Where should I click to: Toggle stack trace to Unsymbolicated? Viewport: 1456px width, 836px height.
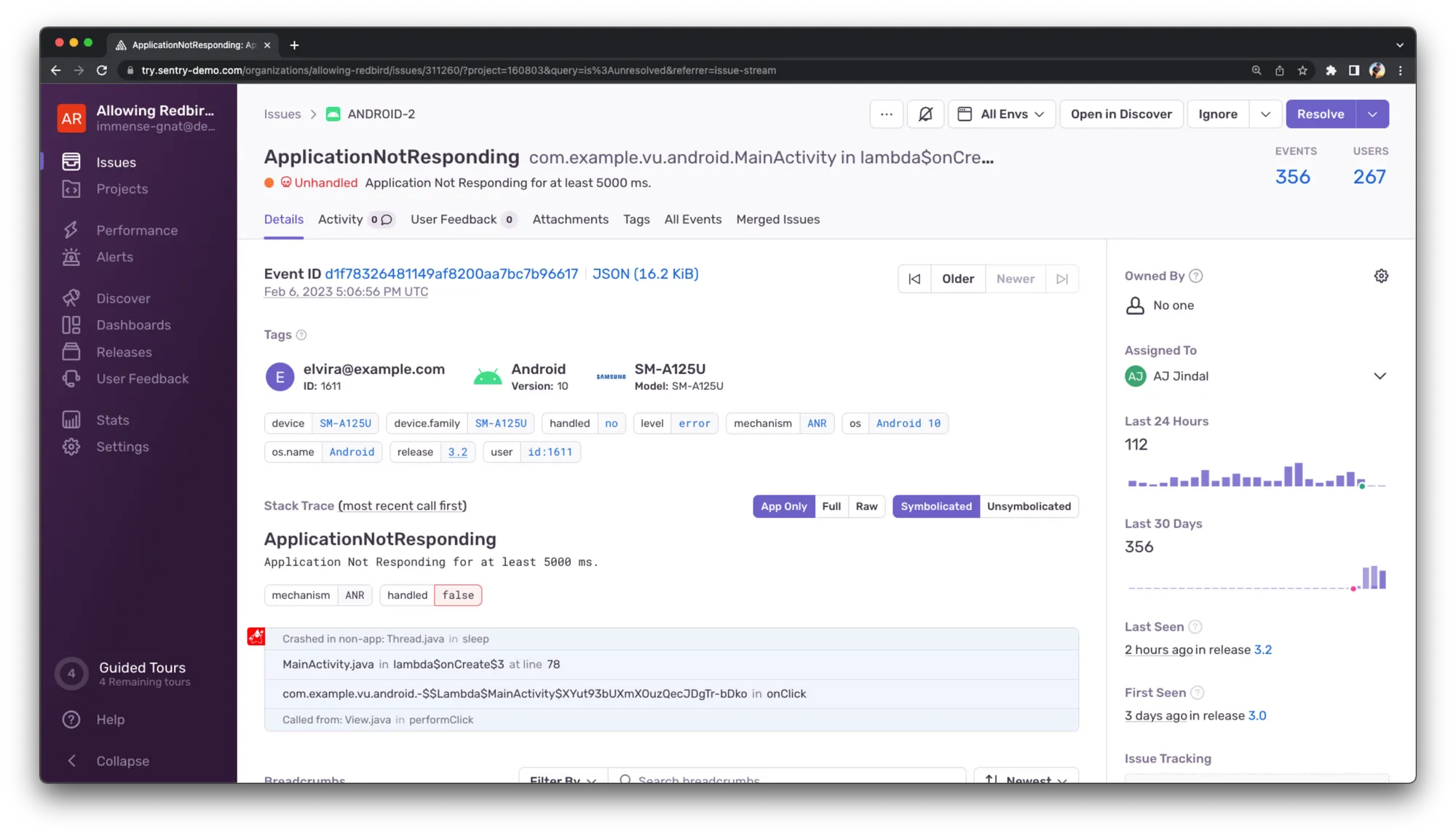click(1028, 506)
